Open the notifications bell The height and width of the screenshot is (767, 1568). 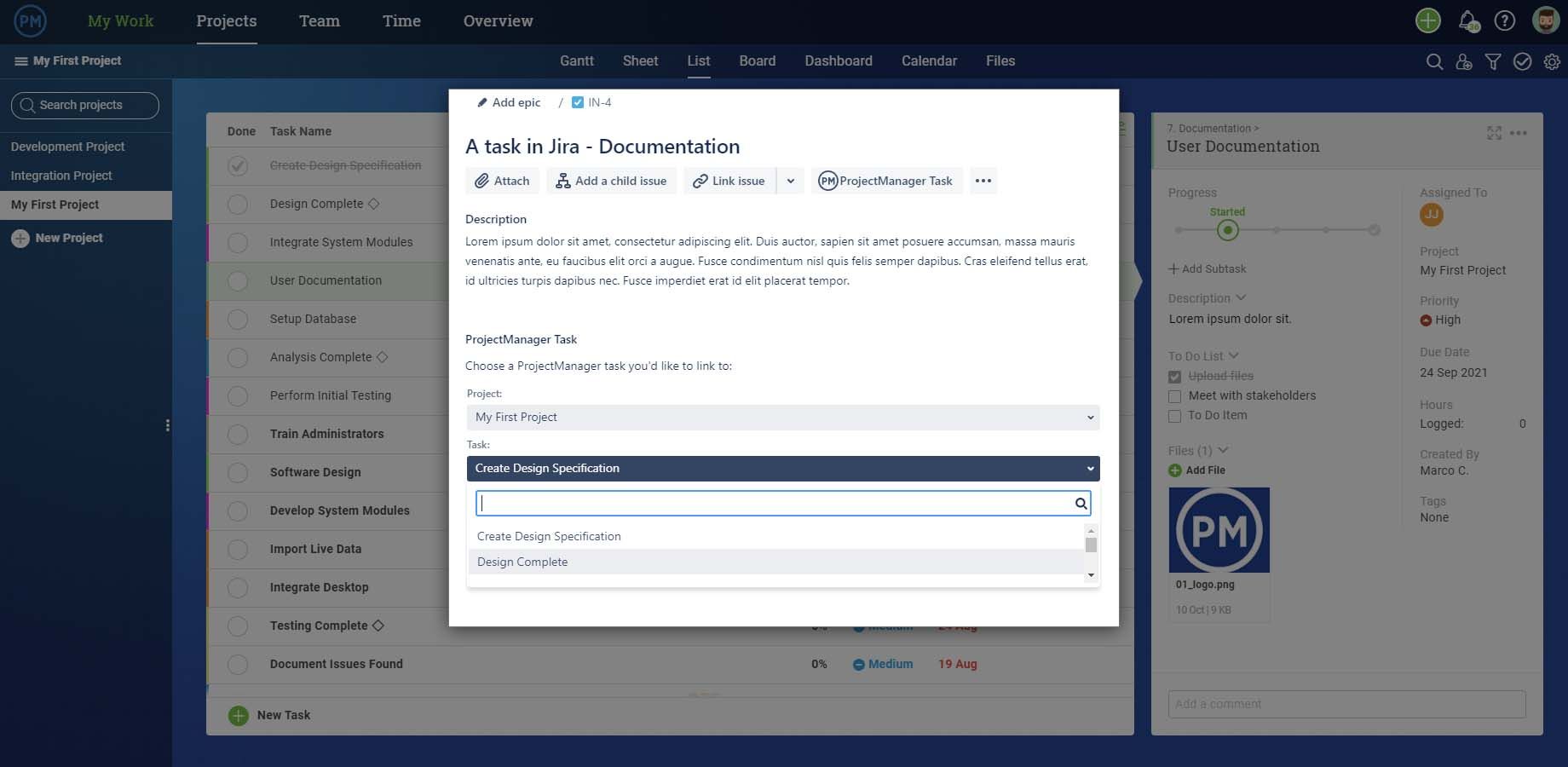tap(1467, 20)
